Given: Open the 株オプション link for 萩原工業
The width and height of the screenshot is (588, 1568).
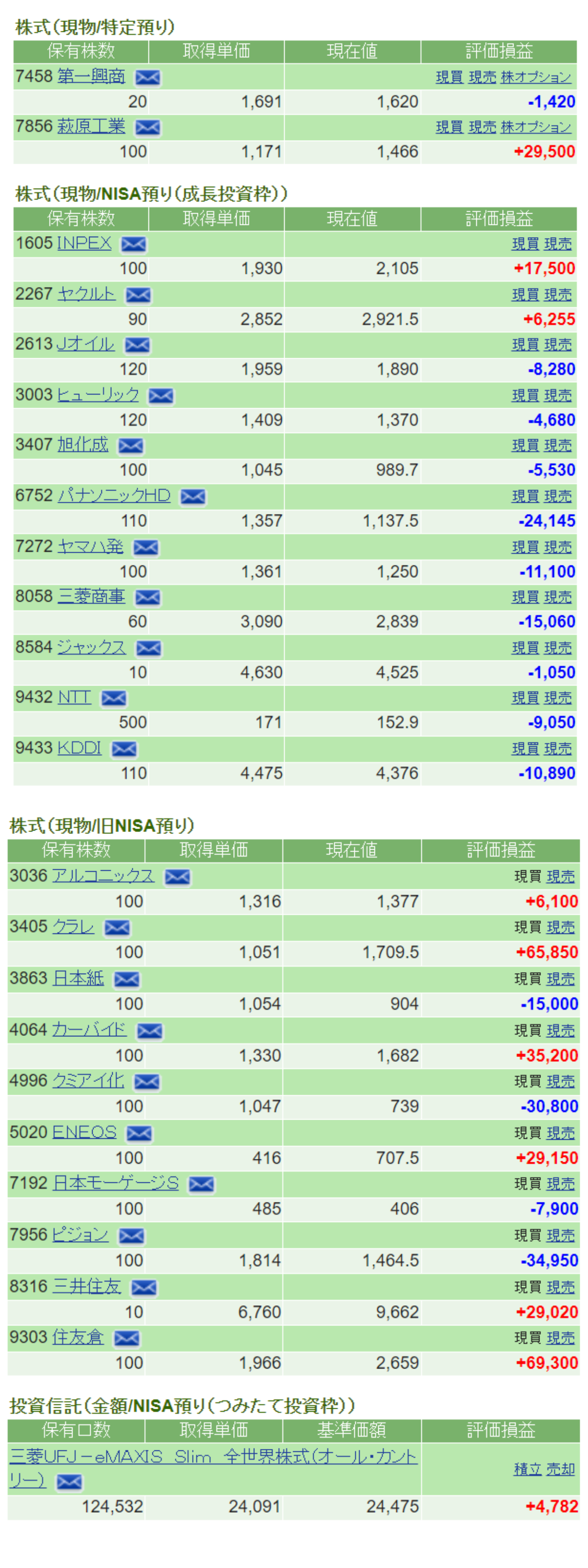Looking at the screenshot, I should (536, 127).
